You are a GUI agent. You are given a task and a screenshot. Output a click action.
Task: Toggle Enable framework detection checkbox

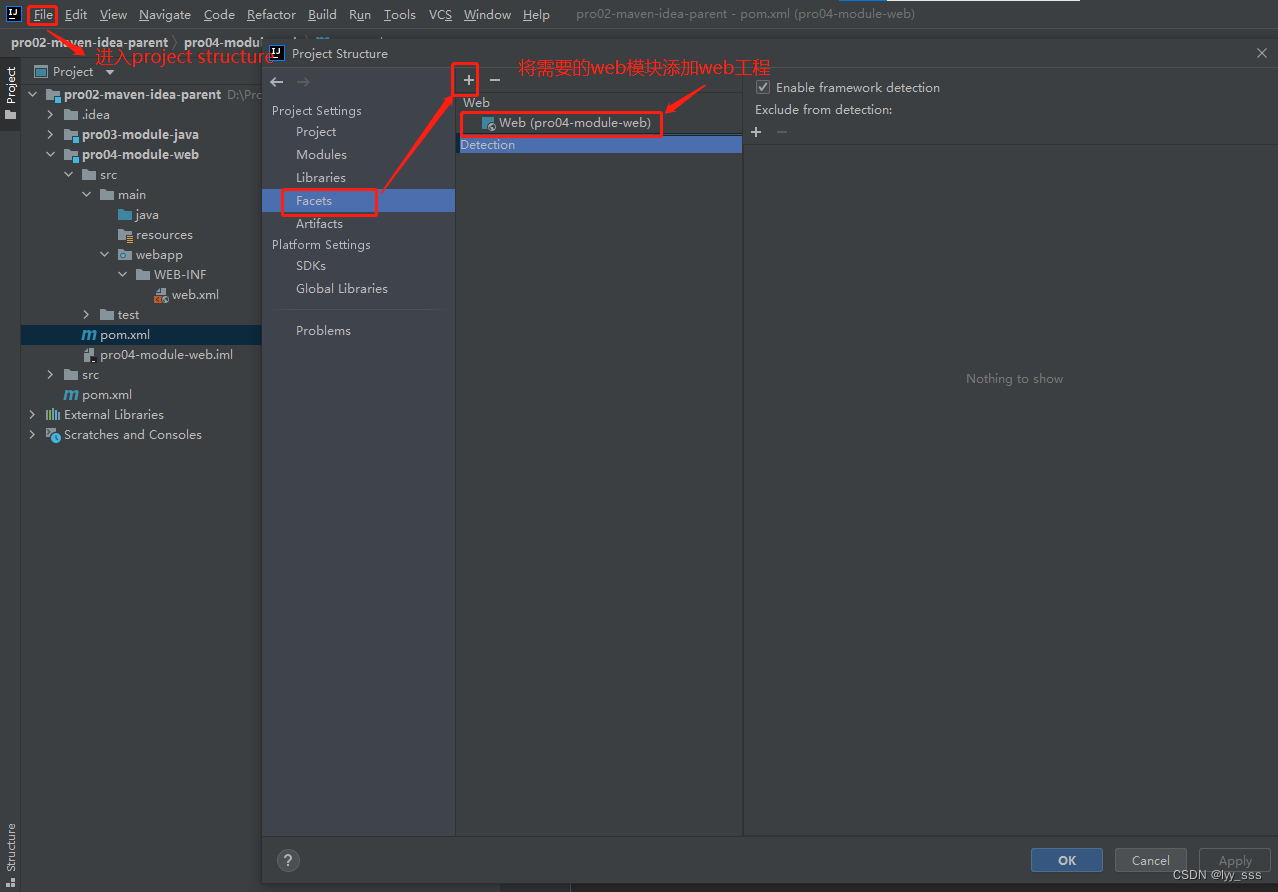763,87
